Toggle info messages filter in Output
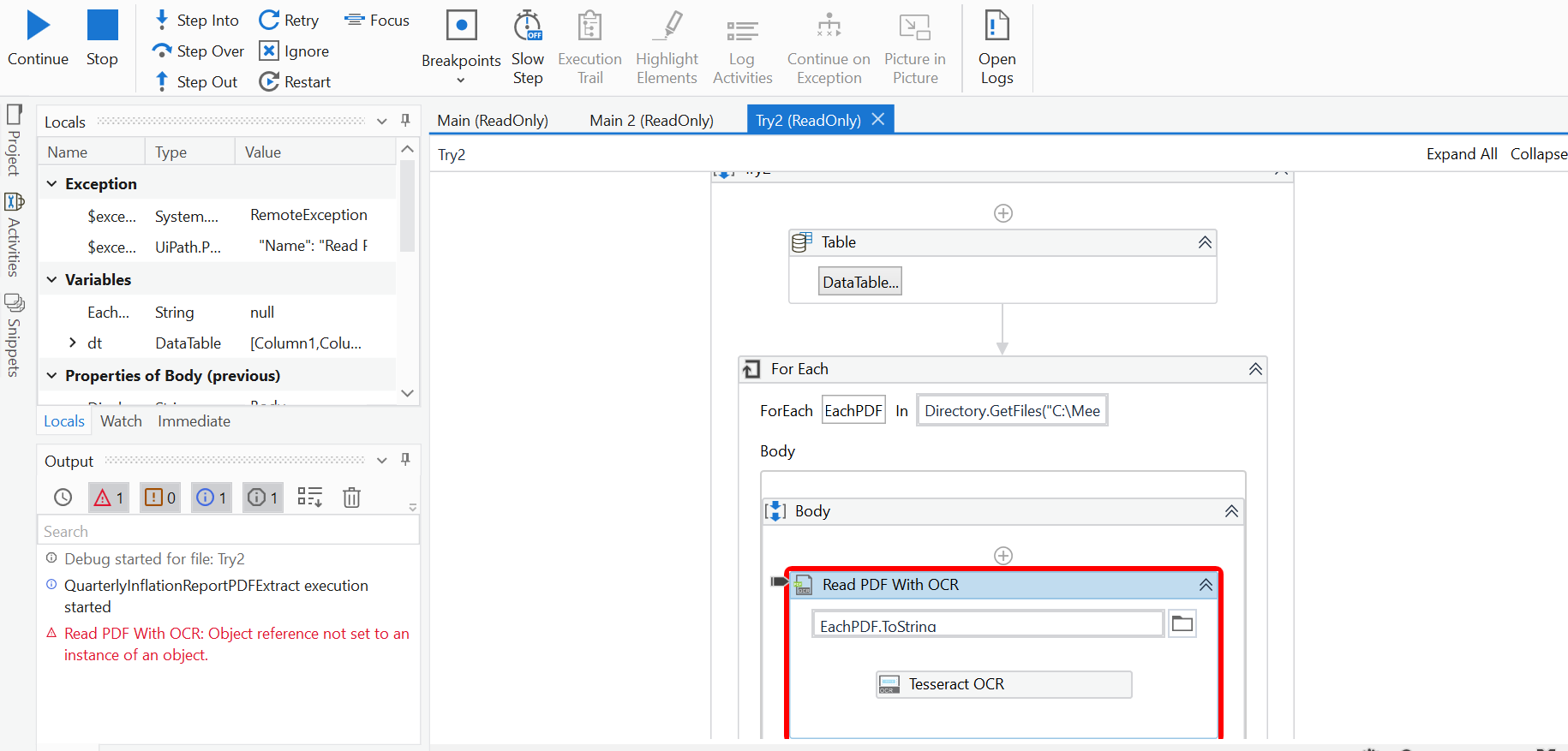1568x751 pixels. click(x=212, y=497)
